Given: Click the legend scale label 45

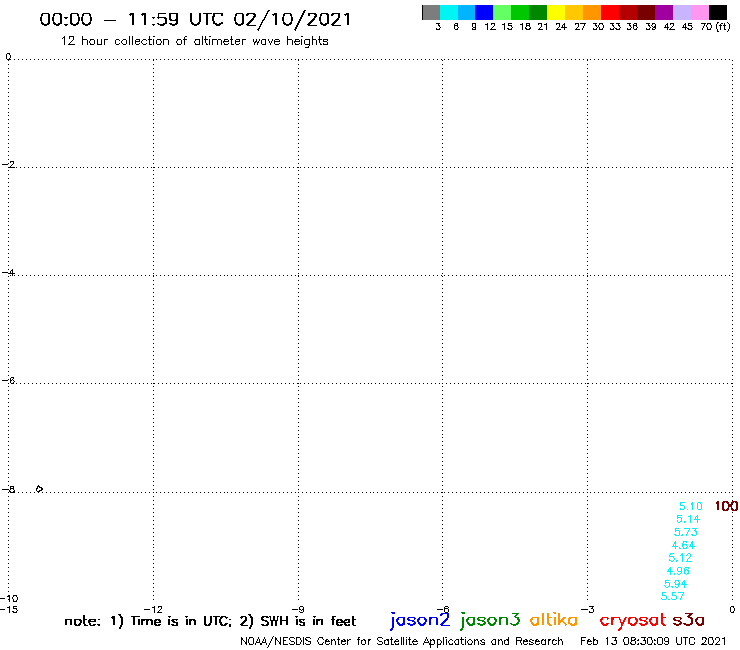Looking at the screenshot, I should (x=687, y=27).
